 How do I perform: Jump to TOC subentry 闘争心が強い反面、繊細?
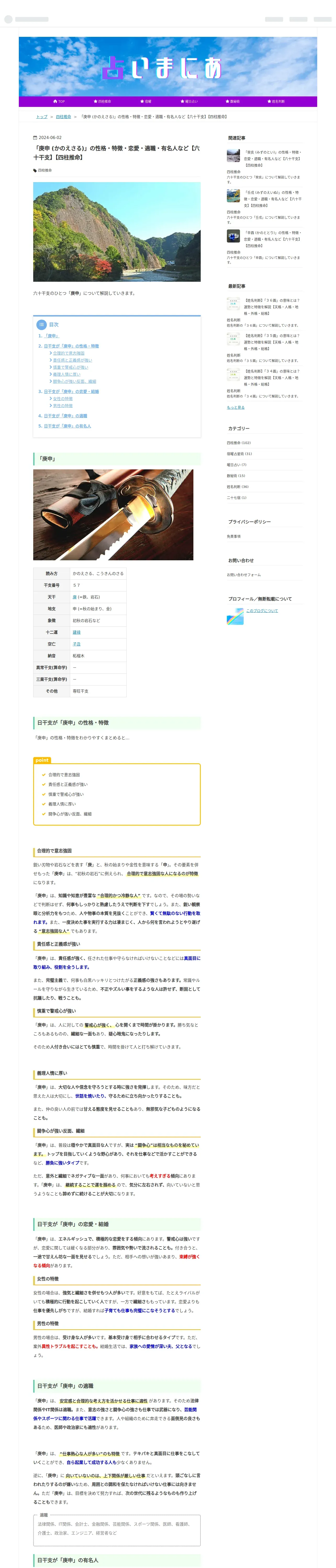[74, 382]
